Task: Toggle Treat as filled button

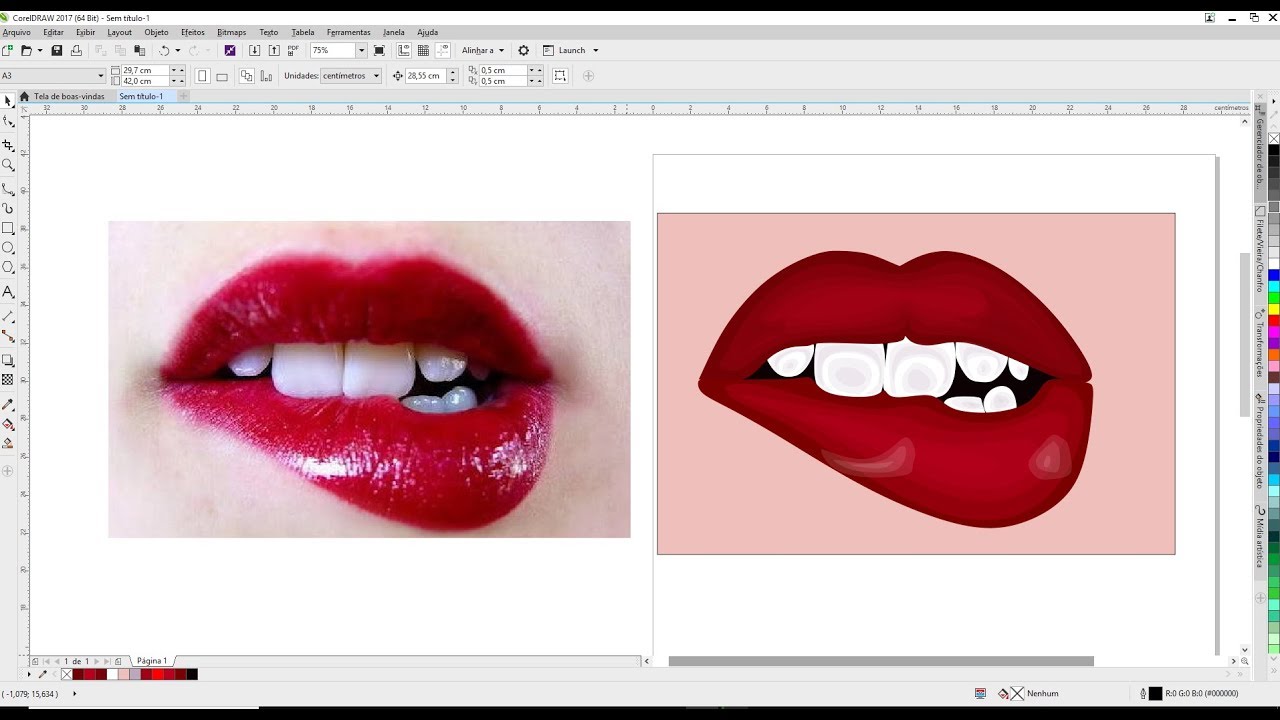Action: (x=560, y=76)
